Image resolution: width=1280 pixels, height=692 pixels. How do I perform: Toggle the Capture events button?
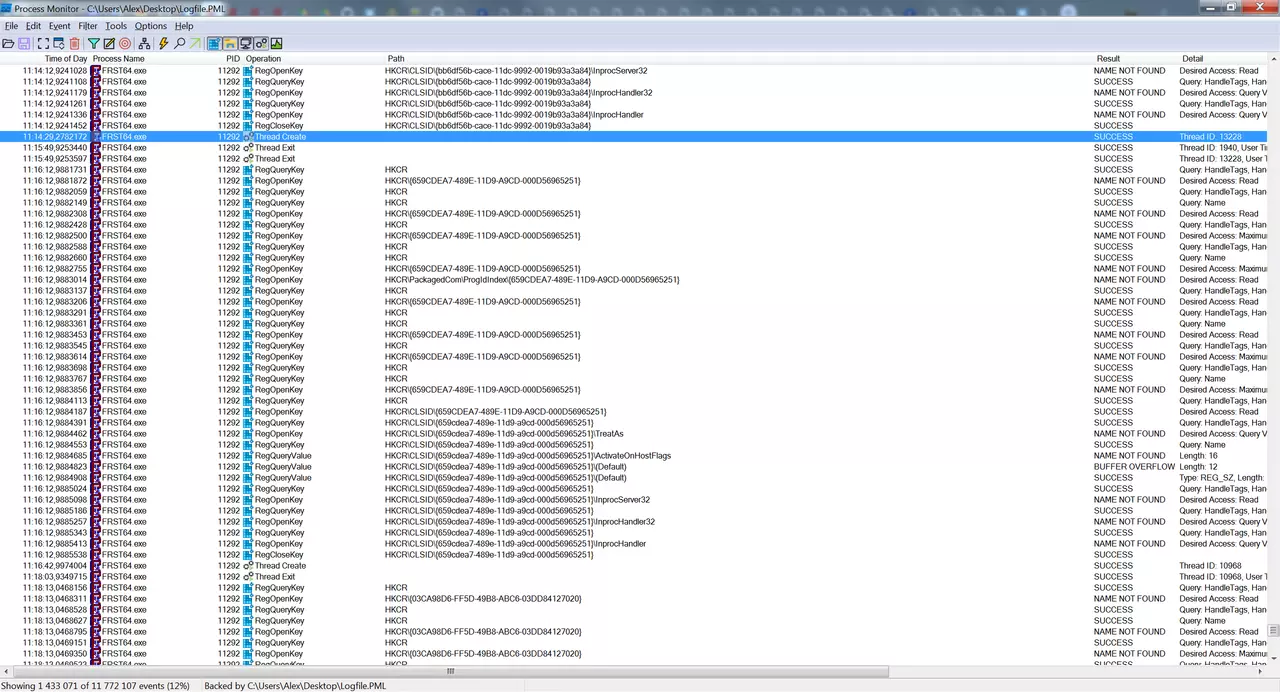(x=43, y=44)
